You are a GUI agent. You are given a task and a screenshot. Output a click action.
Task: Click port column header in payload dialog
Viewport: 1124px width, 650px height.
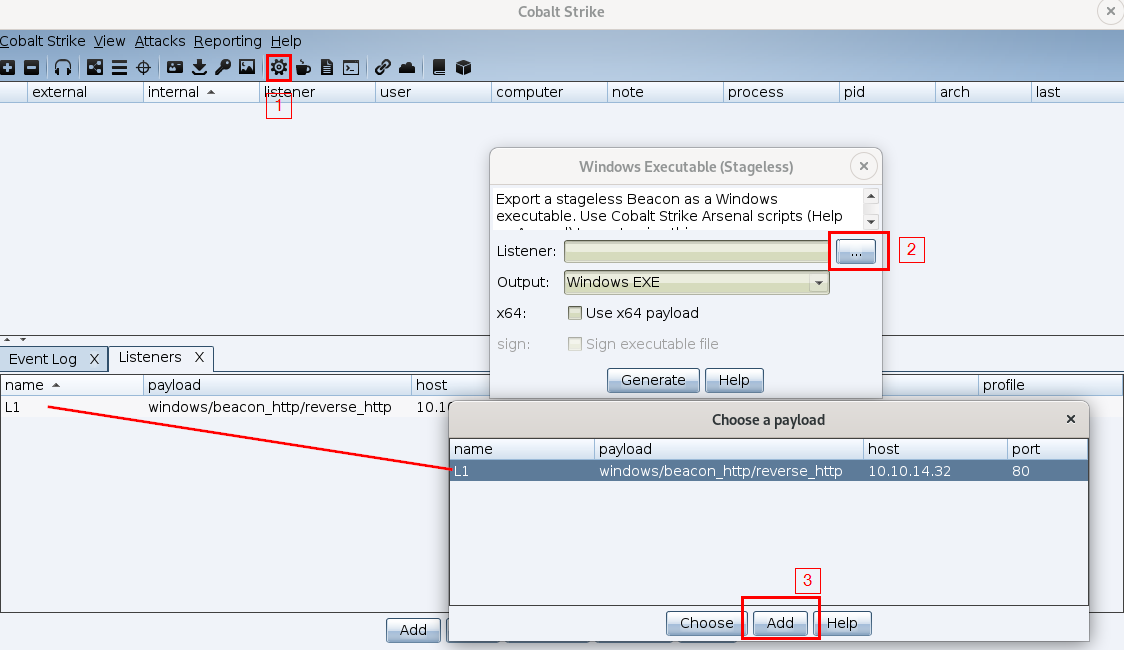pos(1047,449)
